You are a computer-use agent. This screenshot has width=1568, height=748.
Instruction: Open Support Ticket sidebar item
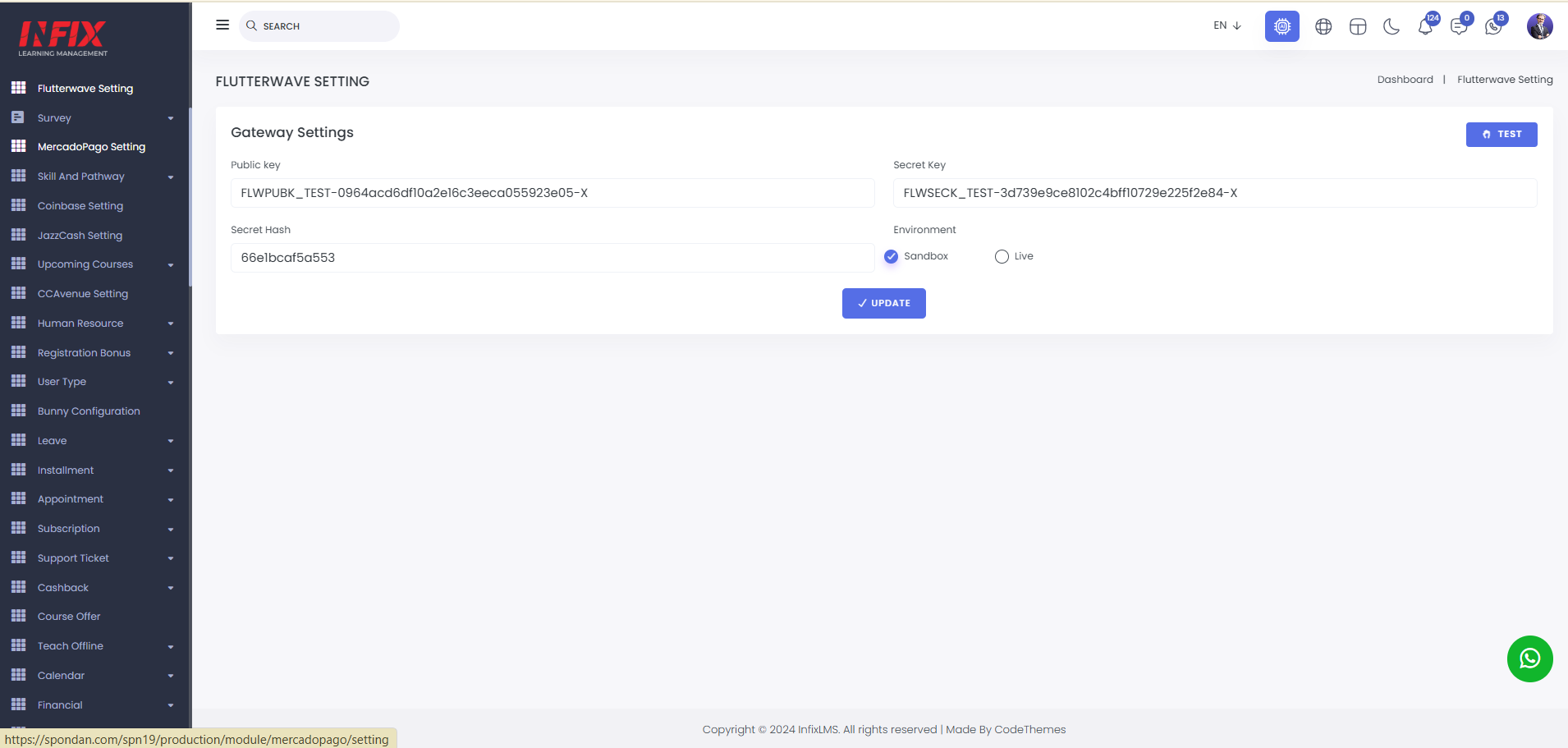pos(73,558)
